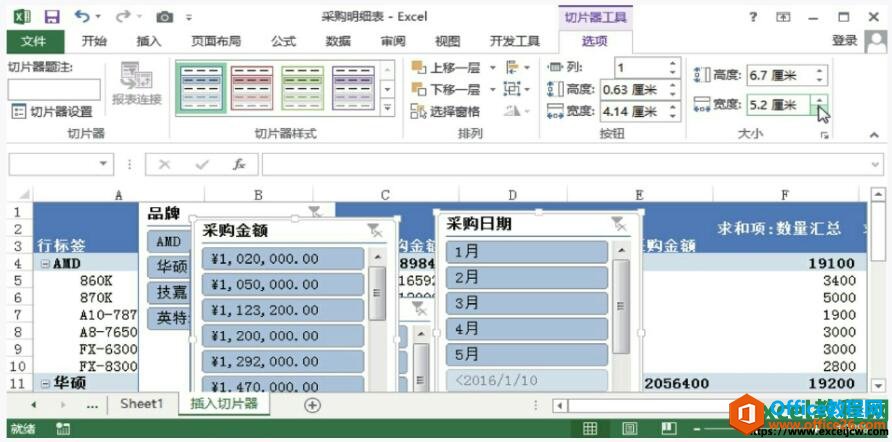This screenshot has width=892, height=442.
Task: Switch to the 审阅 tab
Action: (x=393, y=41)
